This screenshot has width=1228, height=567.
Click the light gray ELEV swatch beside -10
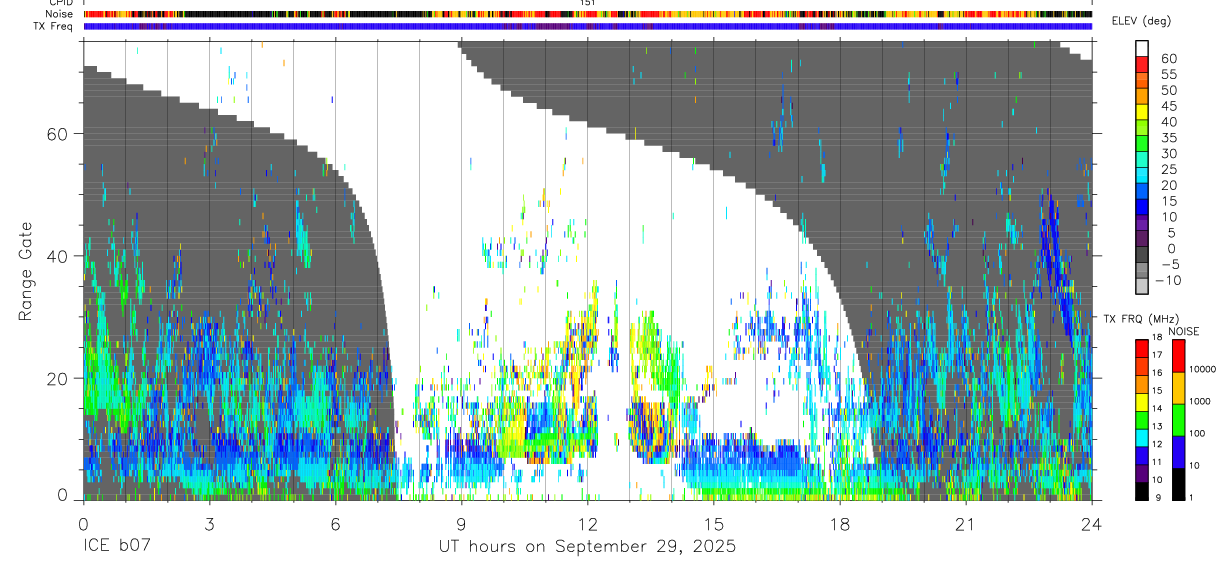tap(1142, 287)
